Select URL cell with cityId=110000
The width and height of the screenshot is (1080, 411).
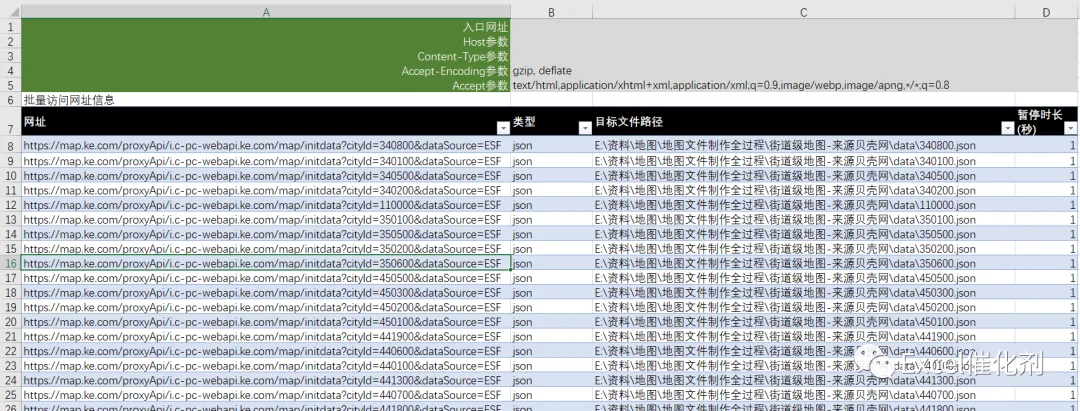267,205
